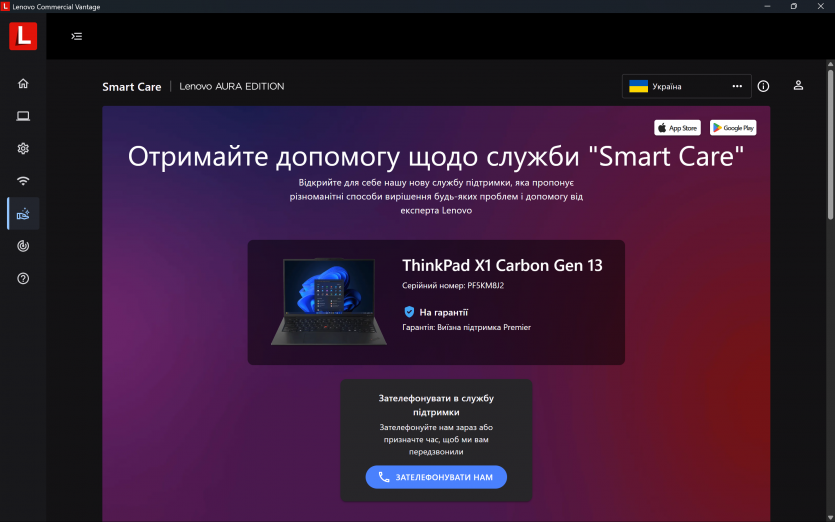835x522 pixels.
Task: Click the red Lenovo L logo
Action: tap(23, 36)
